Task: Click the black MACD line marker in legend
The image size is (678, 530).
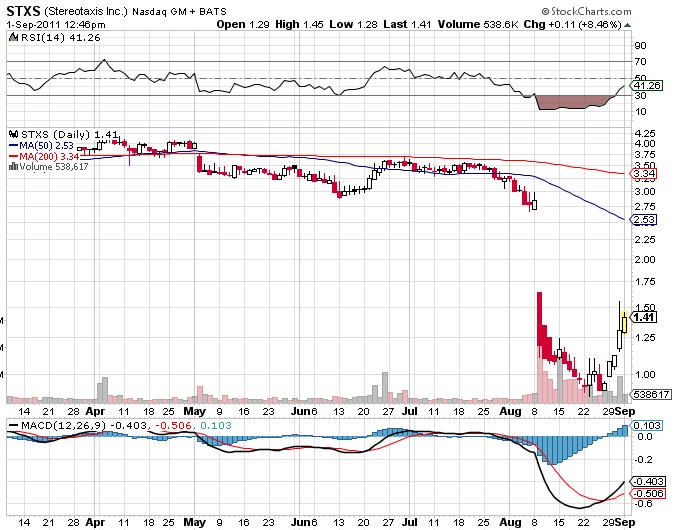Action: click(13, 425)
